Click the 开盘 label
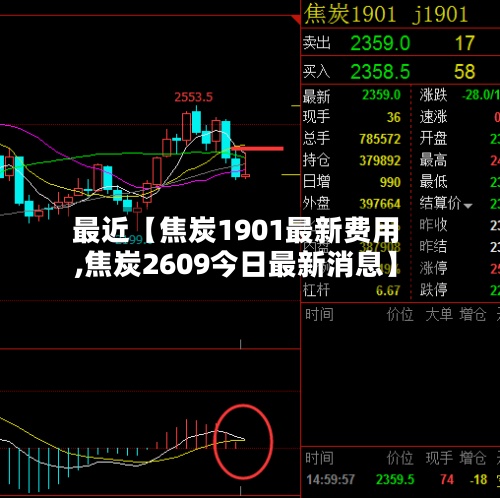 (433, 139)
